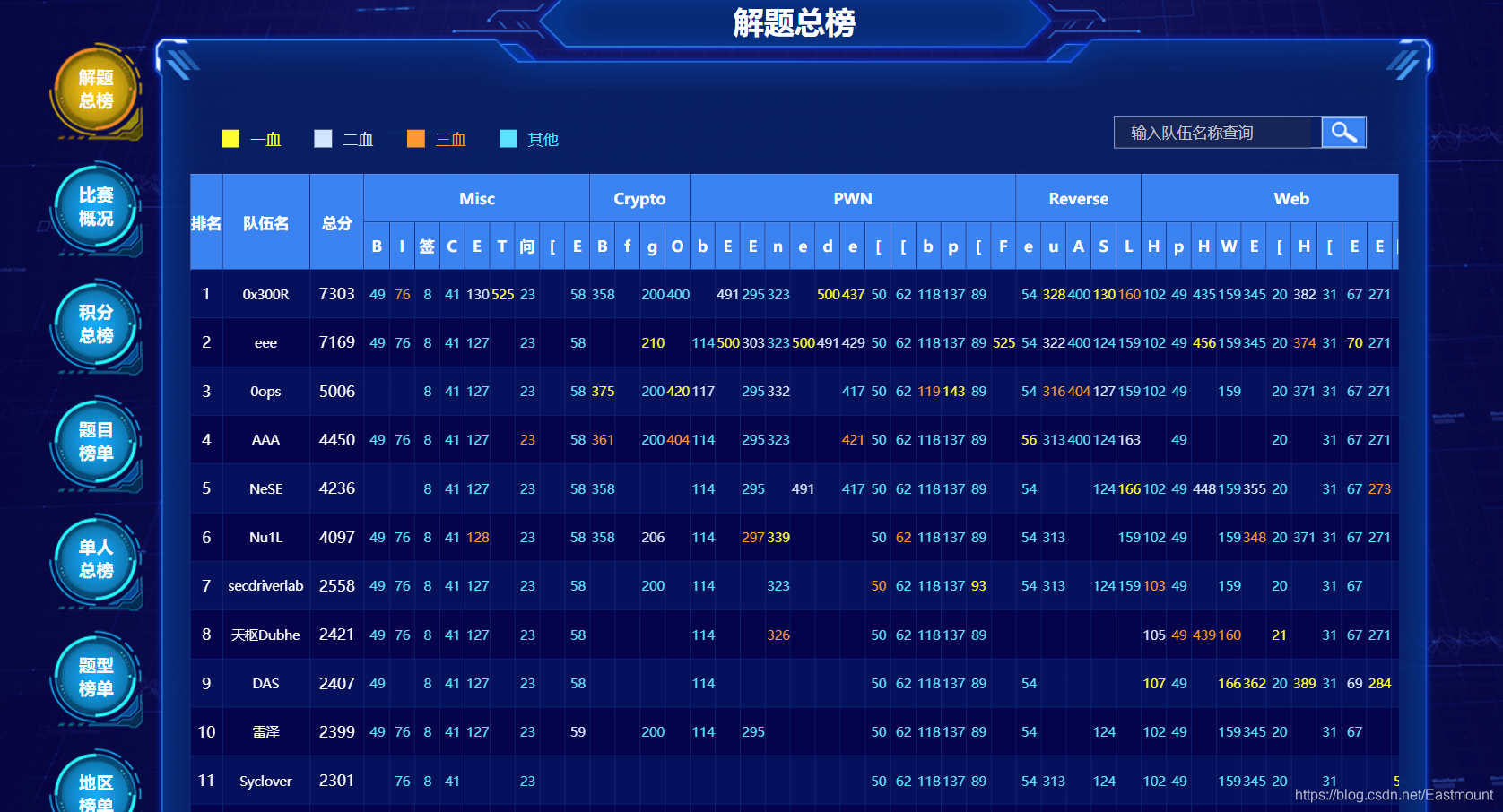Click the 队伍名 column header
The height and width of the screenshot is (812, 1503).
[266, 222]
